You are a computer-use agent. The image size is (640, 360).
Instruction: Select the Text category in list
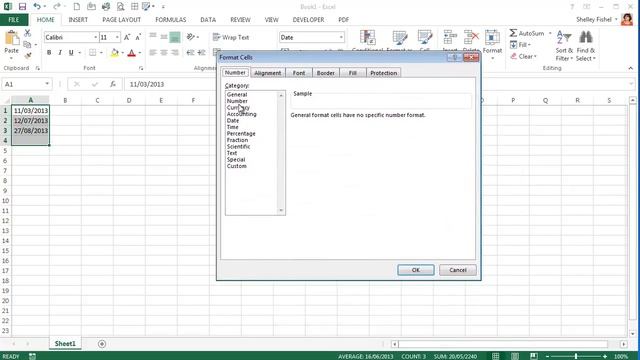point(232,153)
